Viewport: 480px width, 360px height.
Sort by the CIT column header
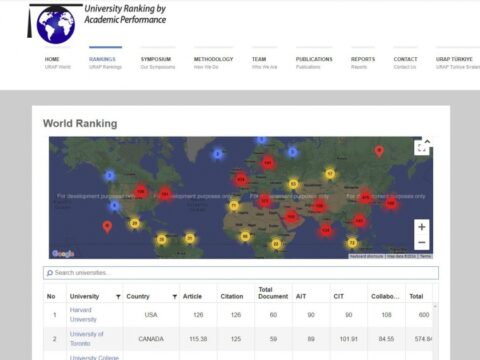(338, 296)
